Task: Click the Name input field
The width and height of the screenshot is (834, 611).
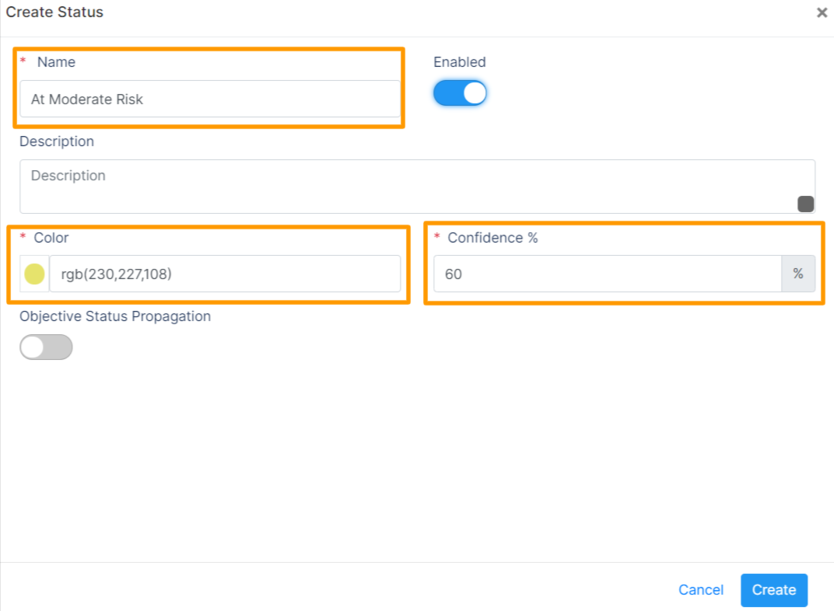Action: click(210, 99)
